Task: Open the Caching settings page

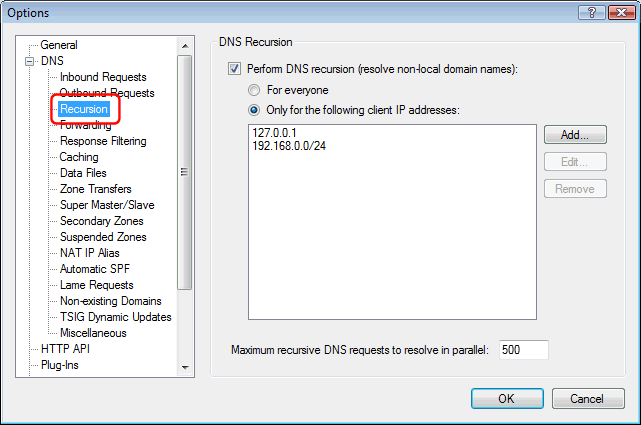Action: [x=79, y=157]
